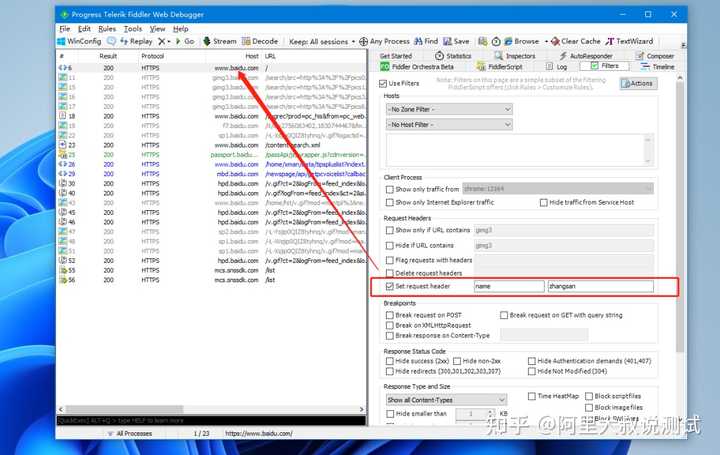This screenshot has width=720, height=455.
Task: Enable Break request on POST
Action: (x=390, y=315)
